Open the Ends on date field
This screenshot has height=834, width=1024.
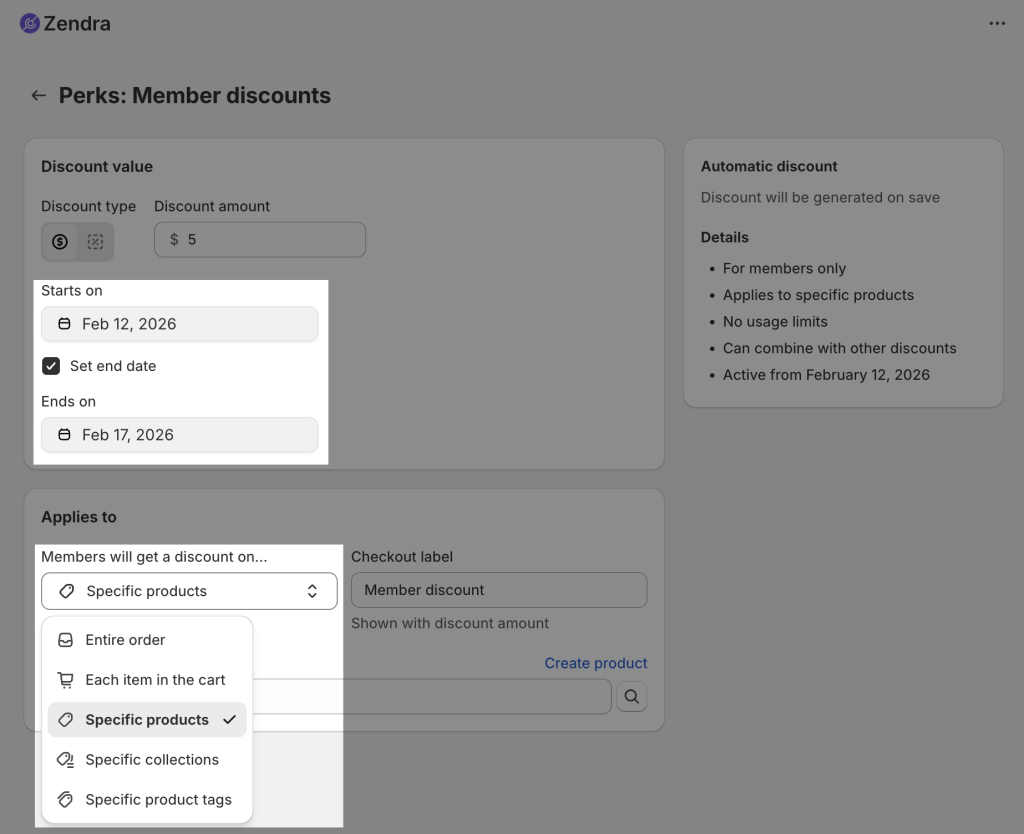pos(180,435)
